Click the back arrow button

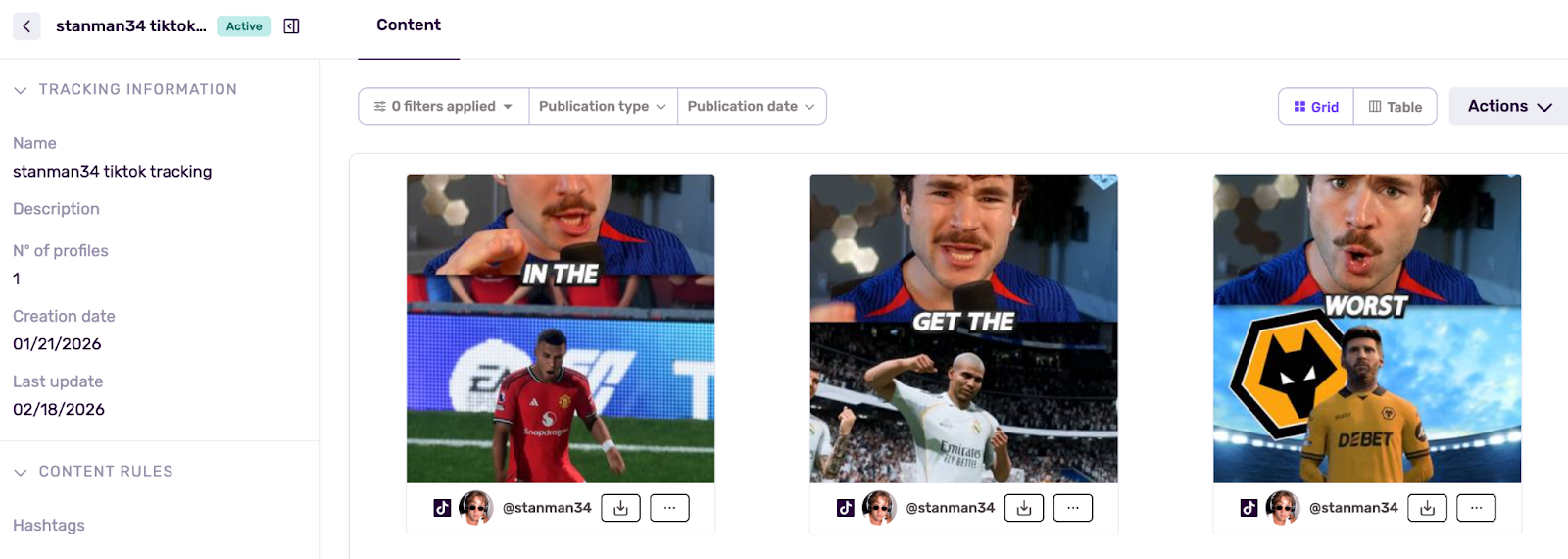coord(26,26)
